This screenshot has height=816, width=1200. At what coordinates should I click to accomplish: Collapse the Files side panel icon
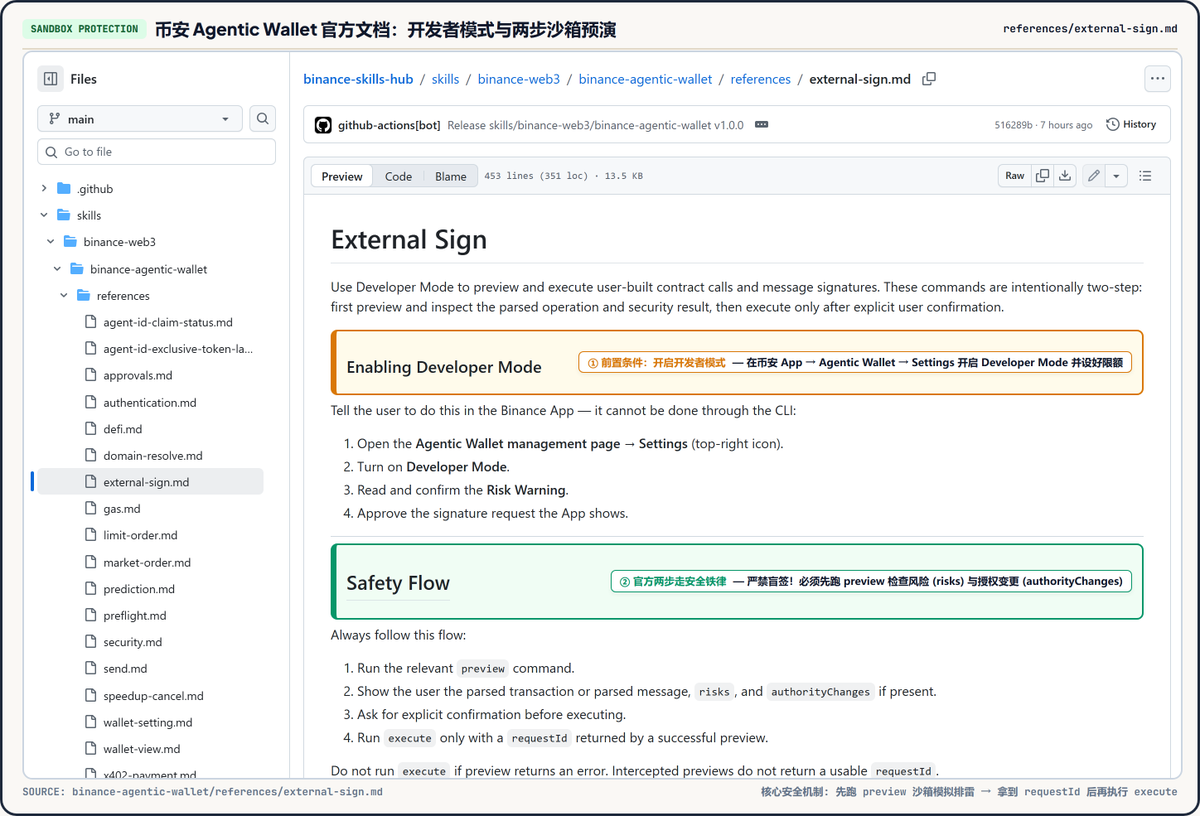coord(50,79)
